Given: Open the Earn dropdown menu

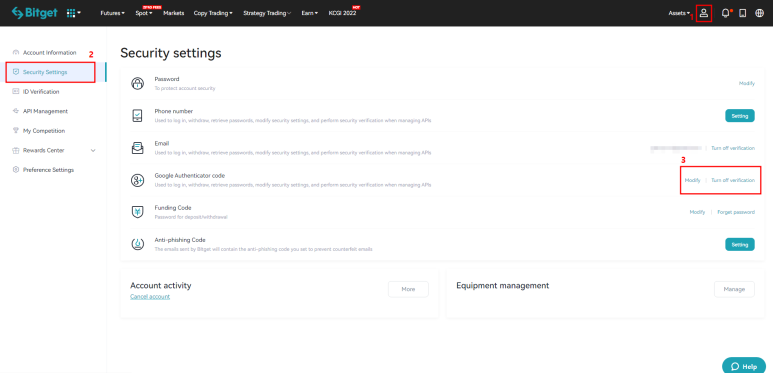Looking at the screenshot, I should coord(310,13).
